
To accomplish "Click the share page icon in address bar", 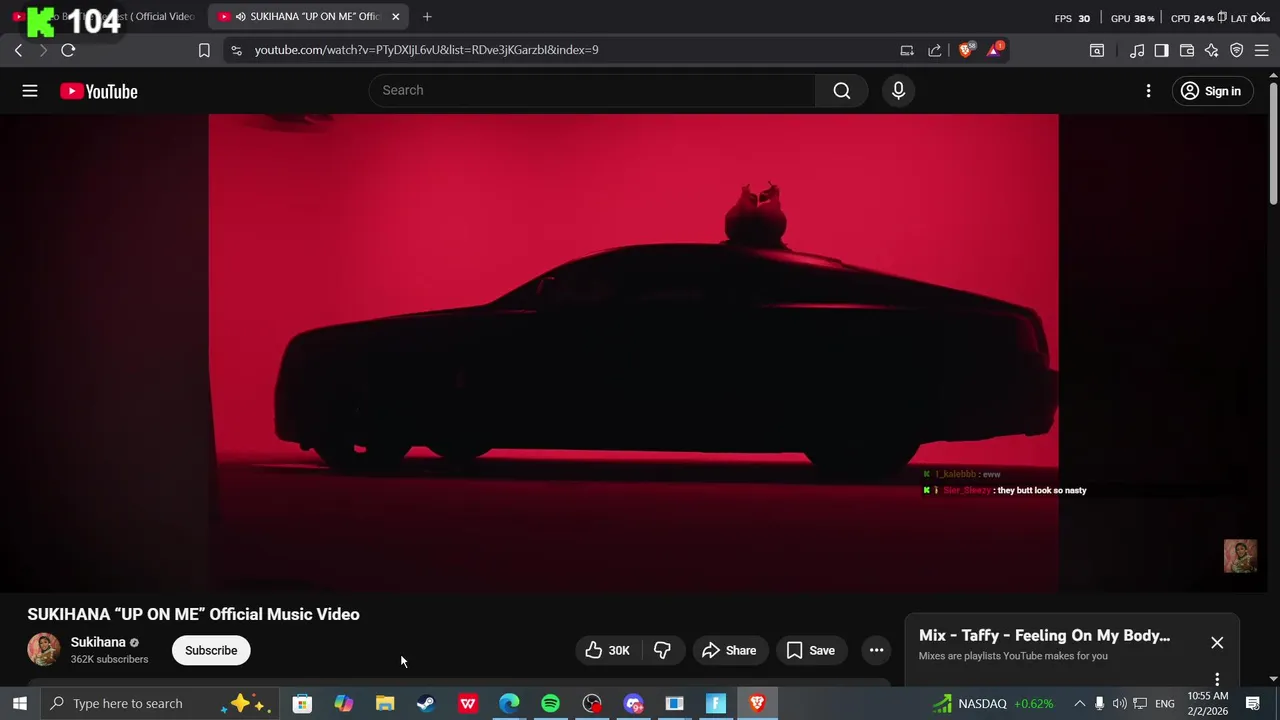I will click(935, 50).
